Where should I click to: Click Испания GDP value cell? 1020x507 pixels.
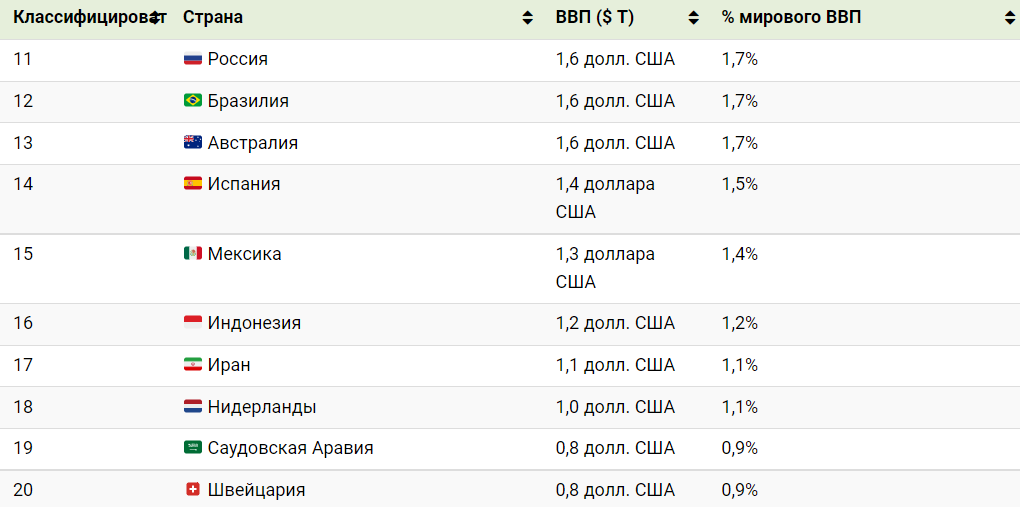coord(605,198)
